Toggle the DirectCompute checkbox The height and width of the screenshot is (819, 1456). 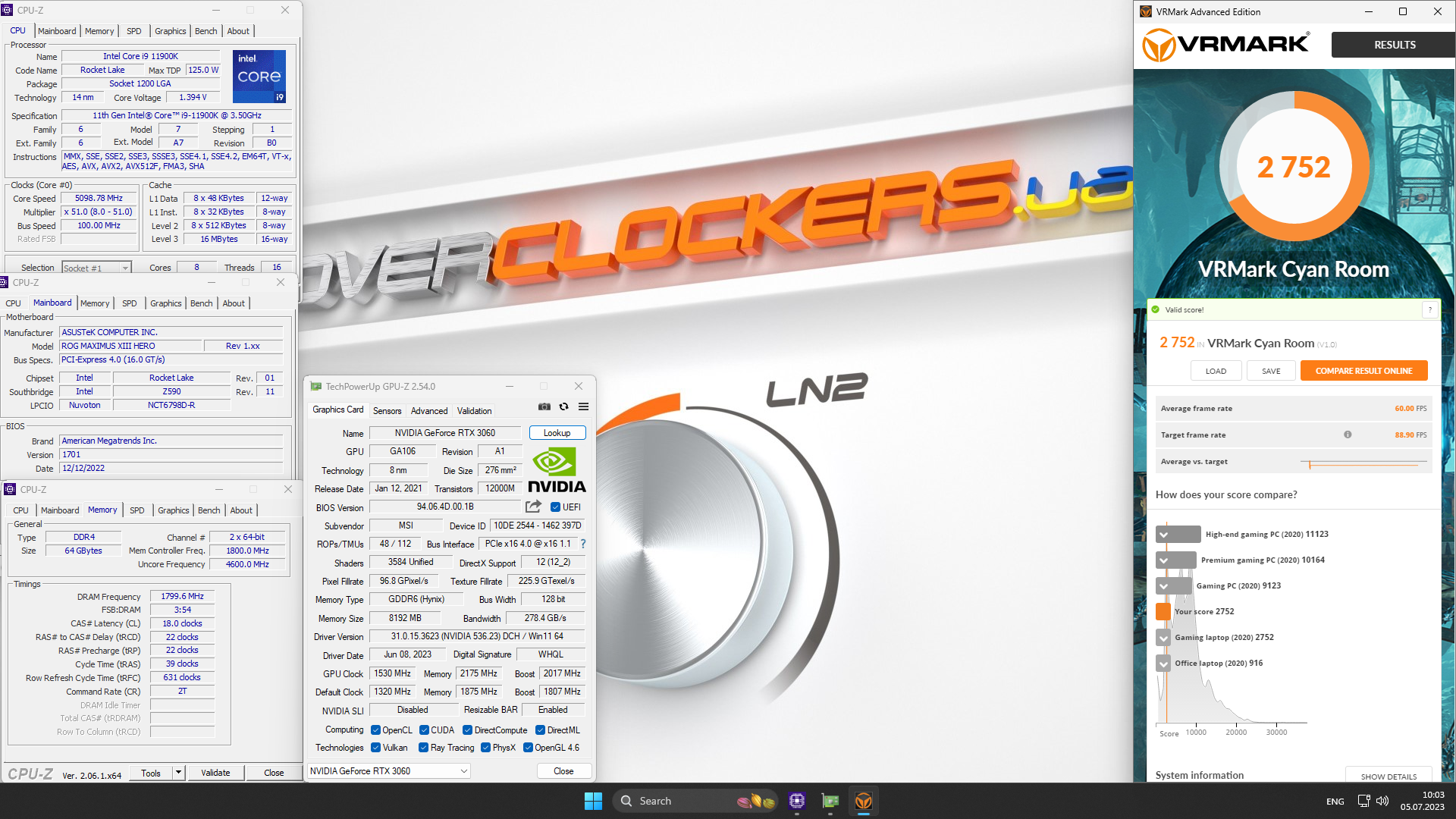[x=467, y=730]
